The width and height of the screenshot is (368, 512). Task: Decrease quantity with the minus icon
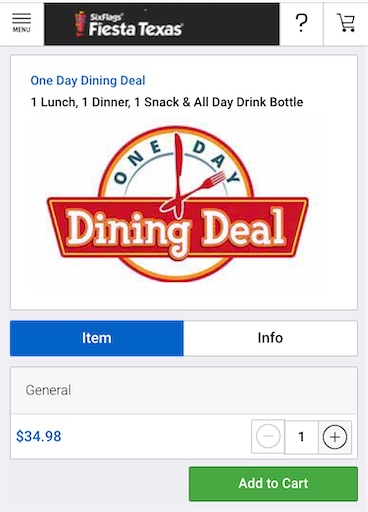pos(268,436)
